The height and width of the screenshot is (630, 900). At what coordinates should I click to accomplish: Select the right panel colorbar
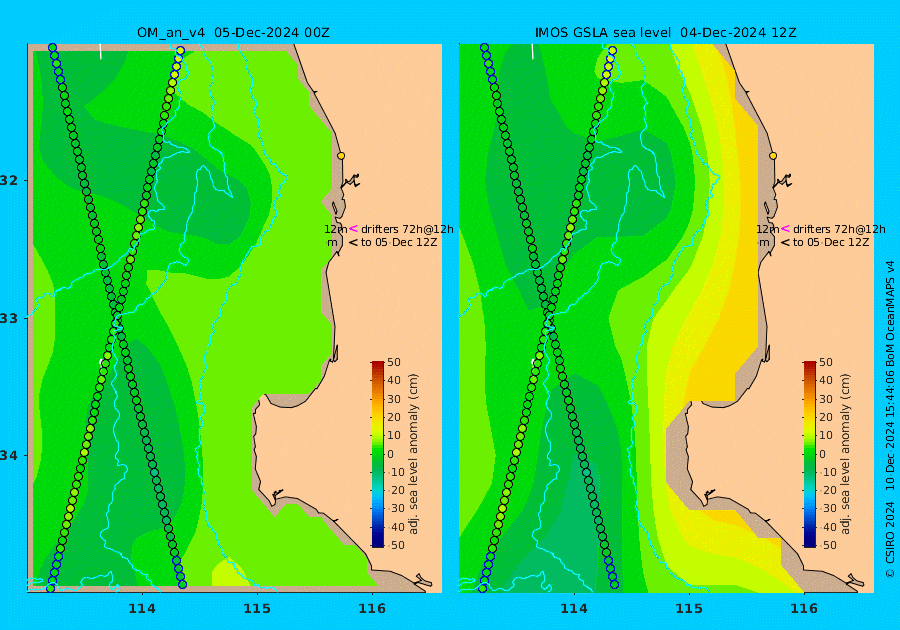(809, 454)
